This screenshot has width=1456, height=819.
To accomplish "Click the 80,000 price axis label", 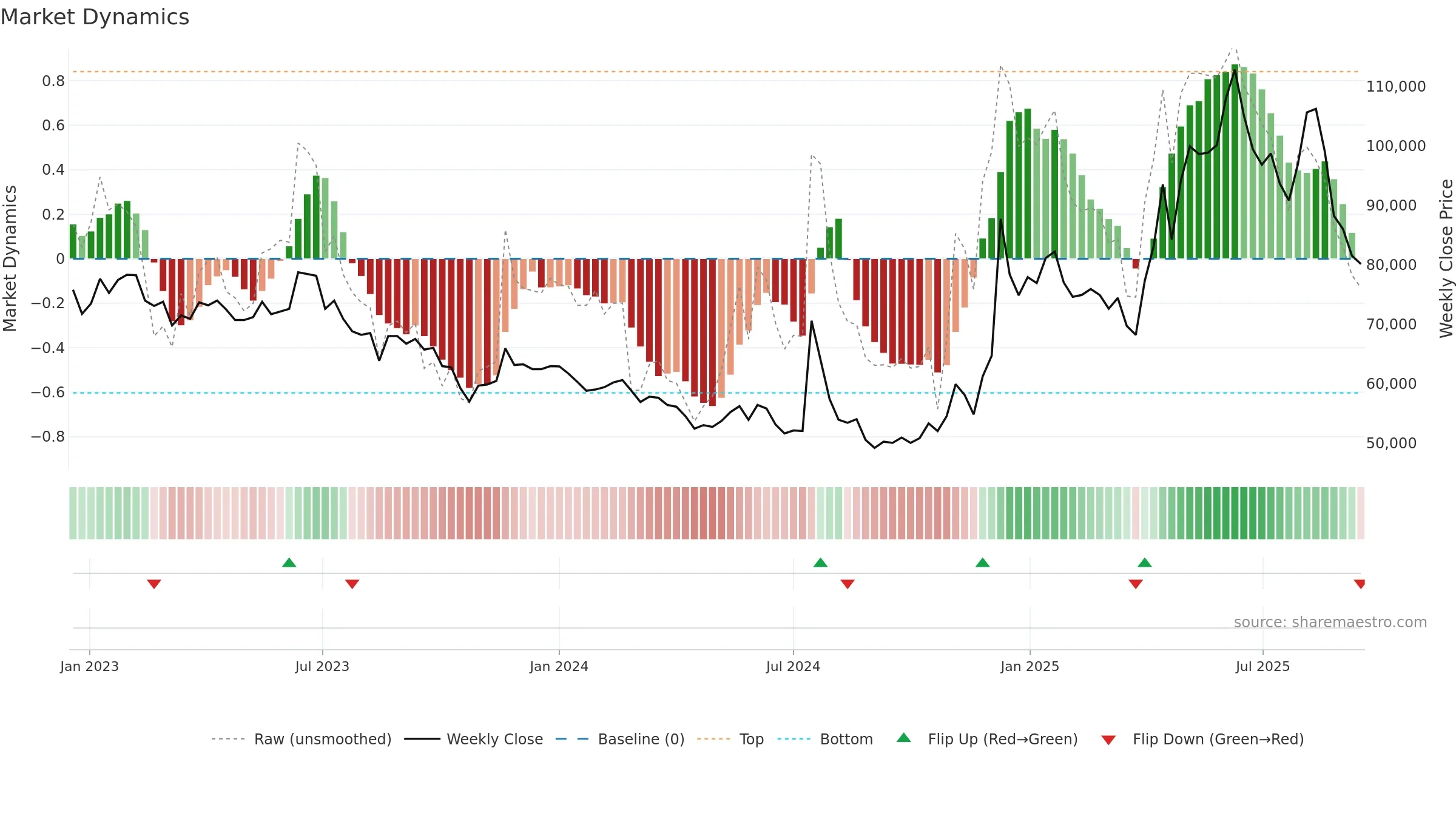I will click(1392, 265).
